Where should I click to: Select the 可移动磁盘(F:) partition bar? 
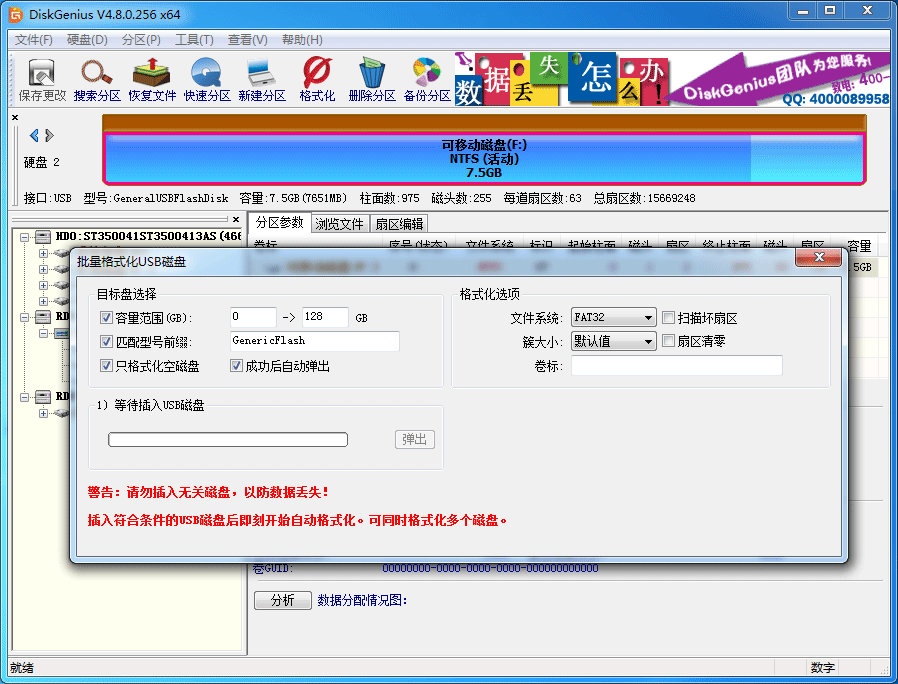[x=478, y=150]
